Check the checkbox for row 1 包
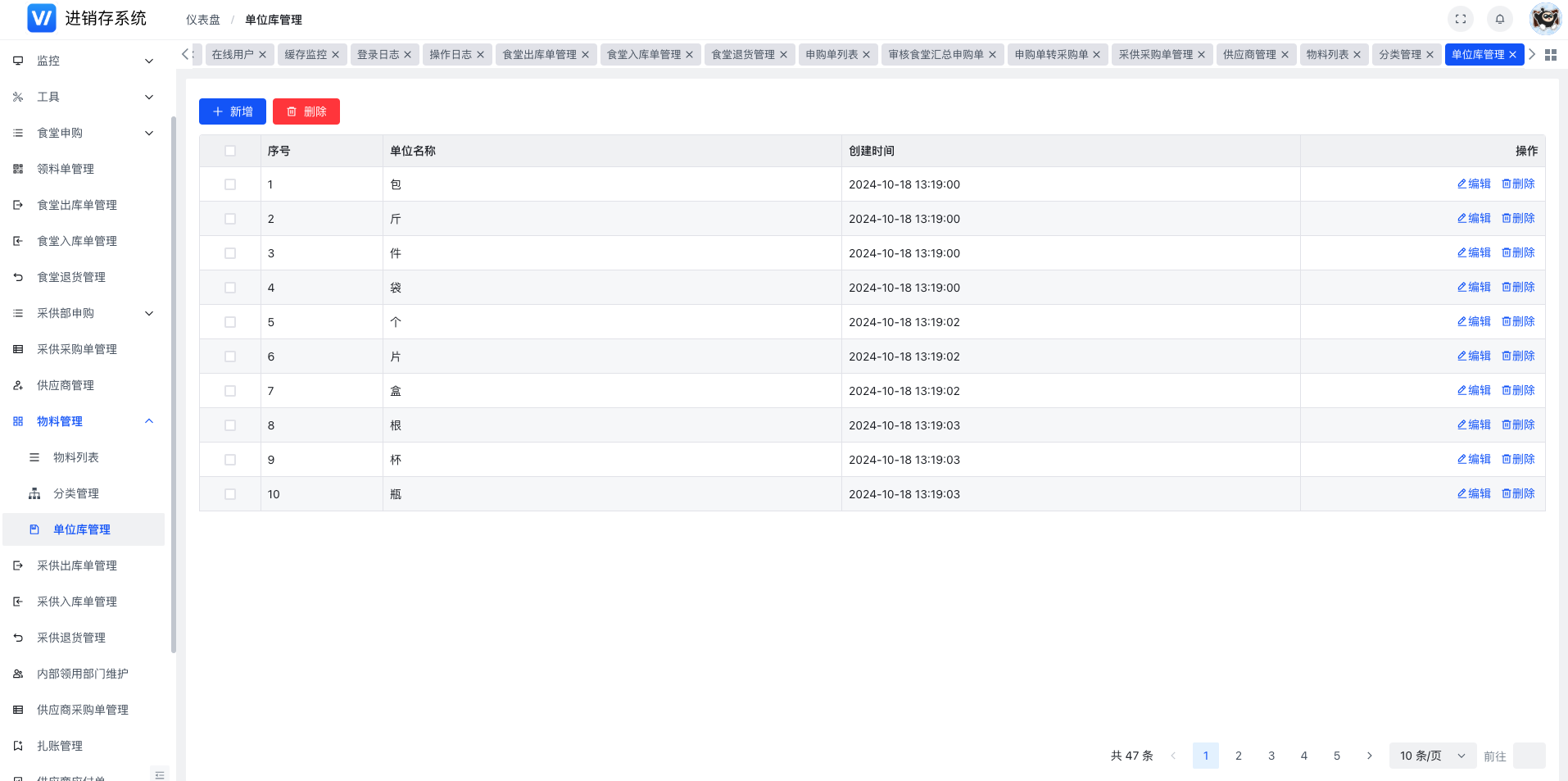Screen dimensions: 1568x781 [x=230, y=184]
